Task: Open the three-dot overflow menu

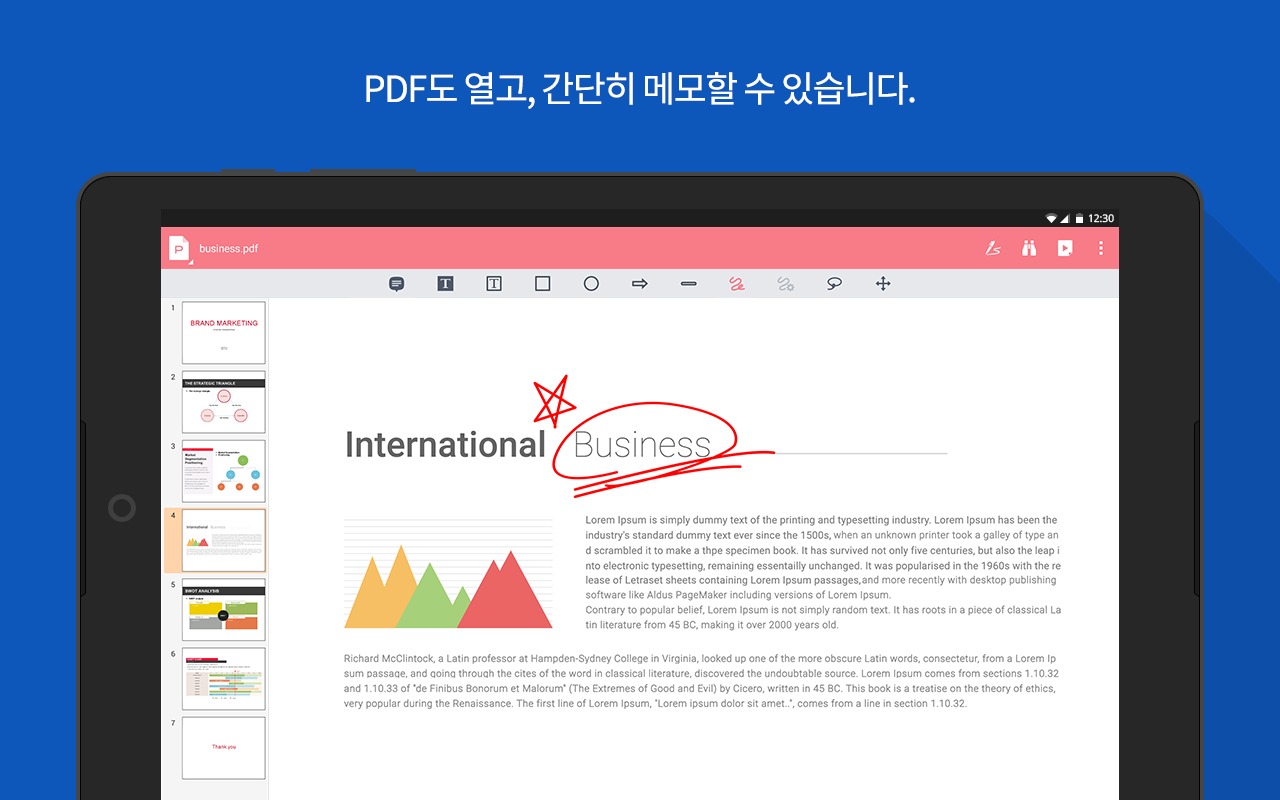Action: pos(1101,248)
